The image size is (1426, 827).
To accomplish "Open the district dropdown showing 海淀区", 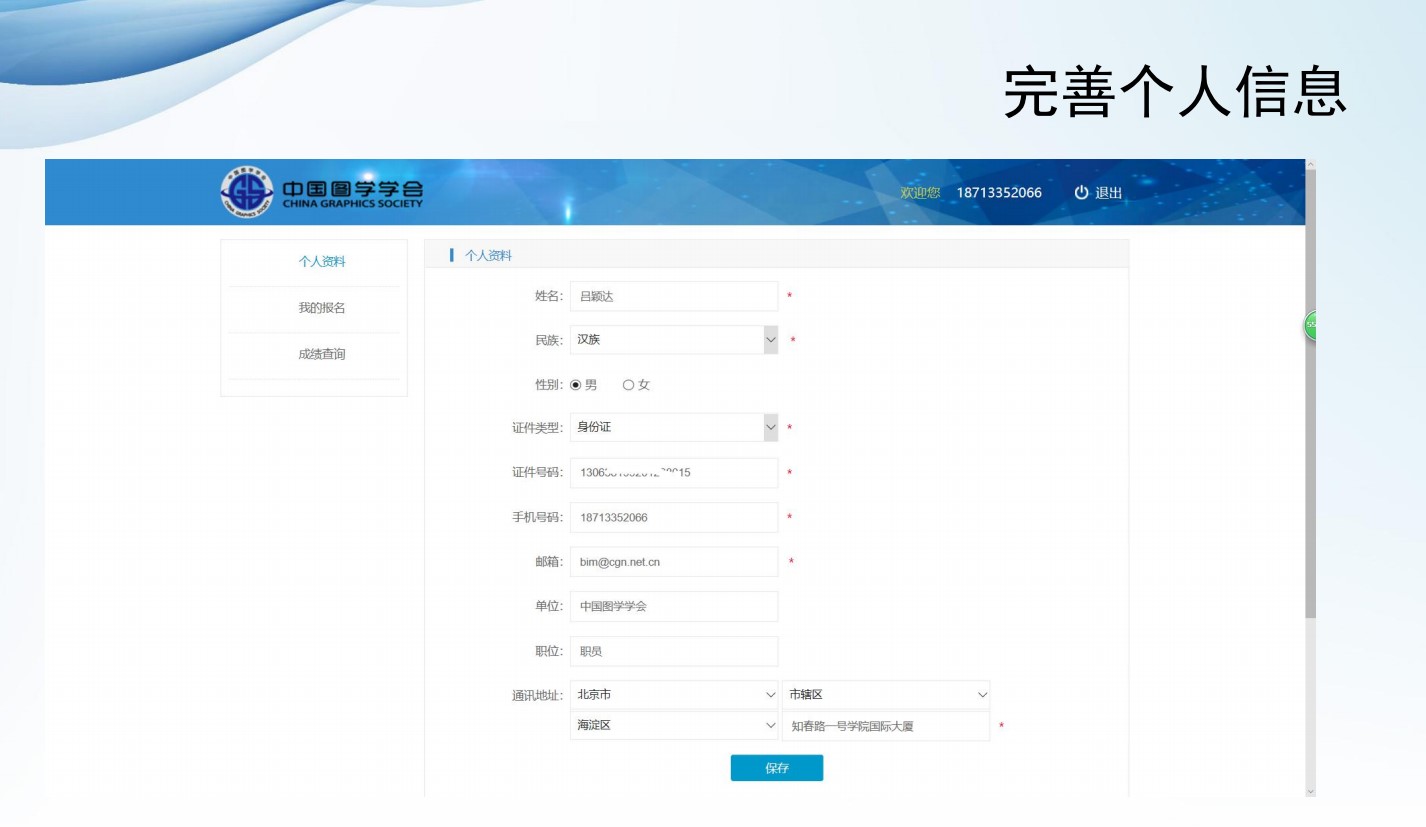I will coord(673,726).
